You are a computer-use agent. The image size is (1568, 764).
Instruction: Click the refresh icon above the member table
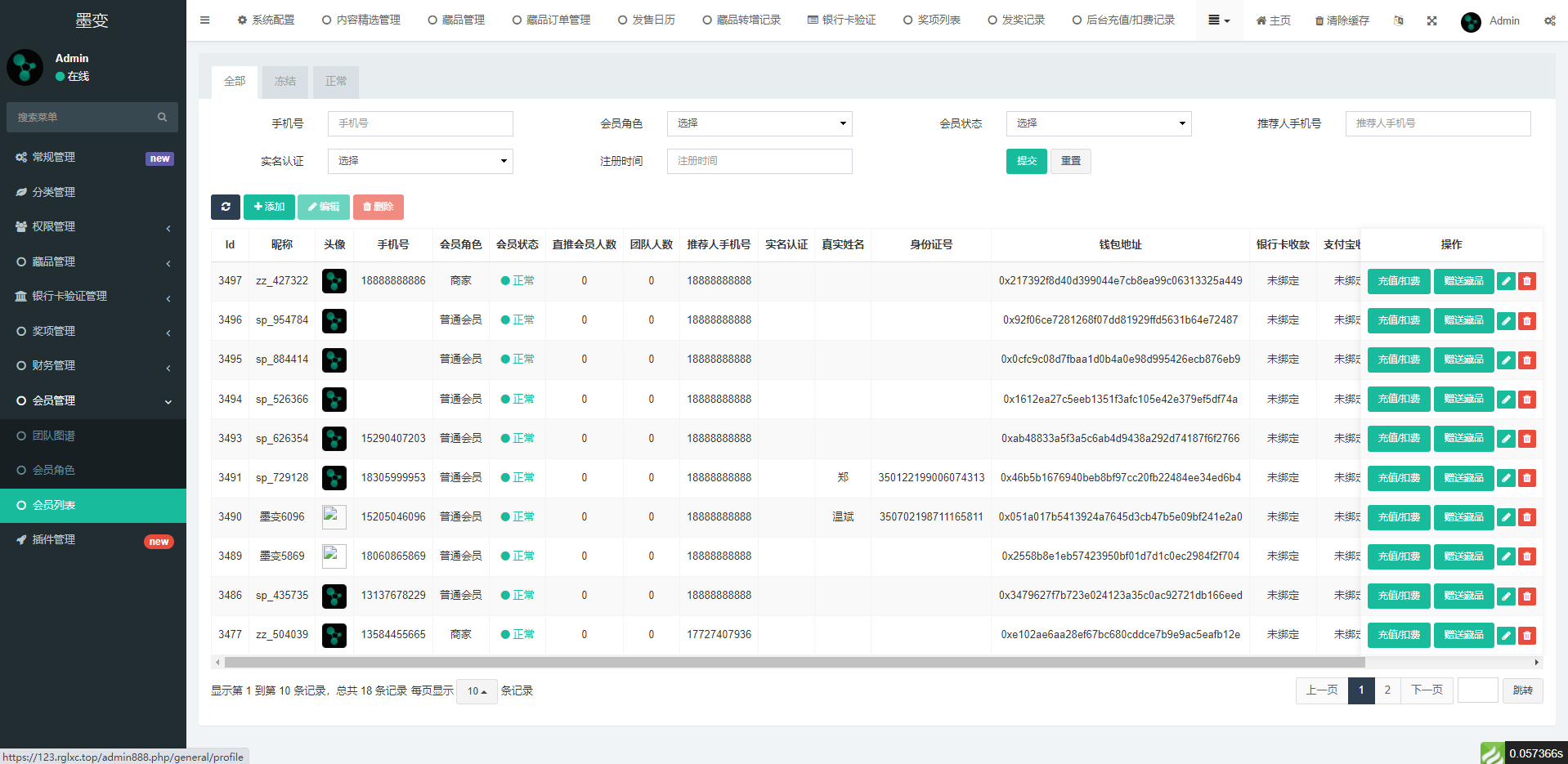tap(226, 207)
